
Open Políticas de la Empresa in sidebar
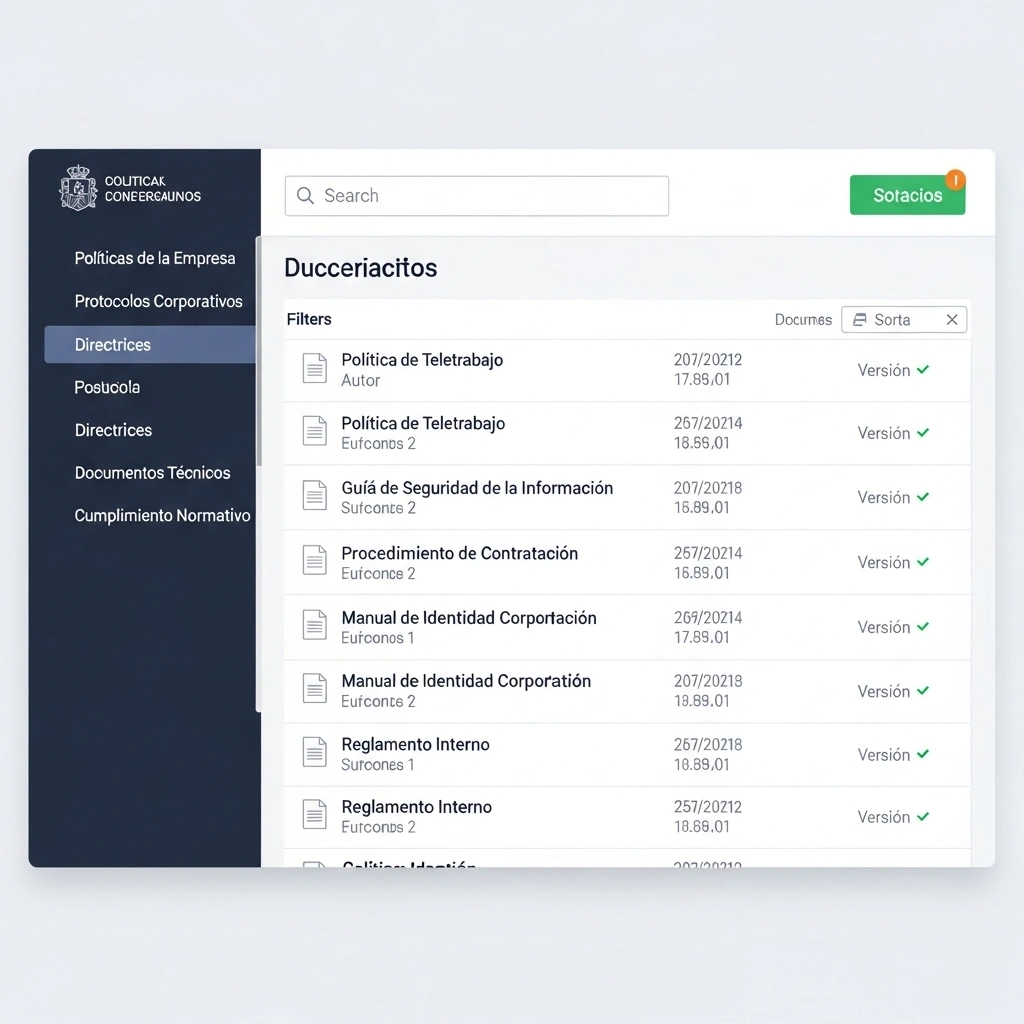point(155,258)
